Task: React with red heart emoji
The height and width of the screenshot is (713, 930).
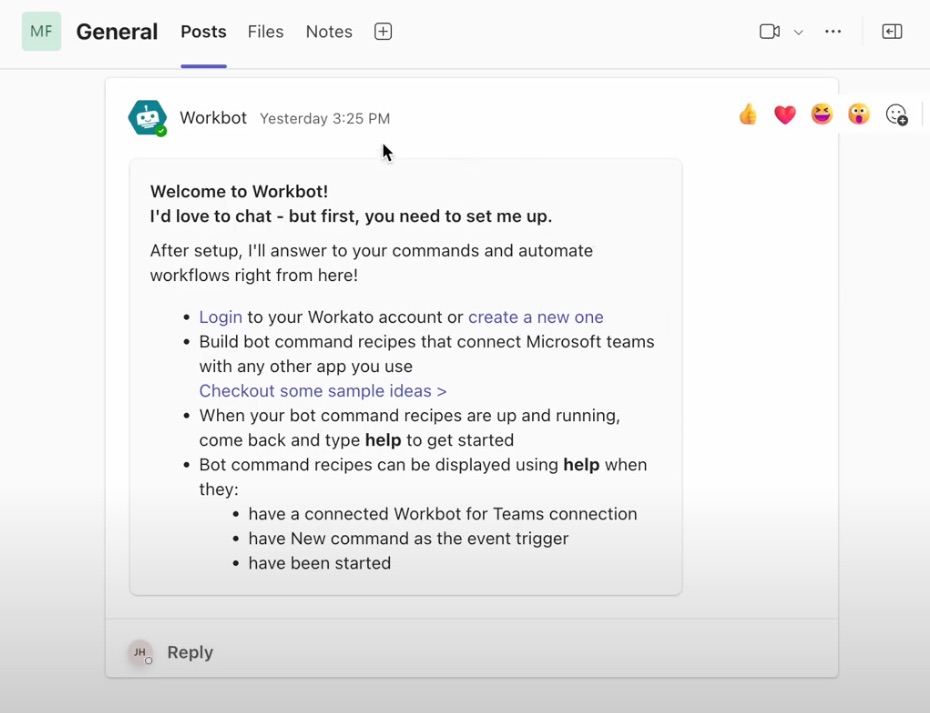Action: (x=785, y=115)
